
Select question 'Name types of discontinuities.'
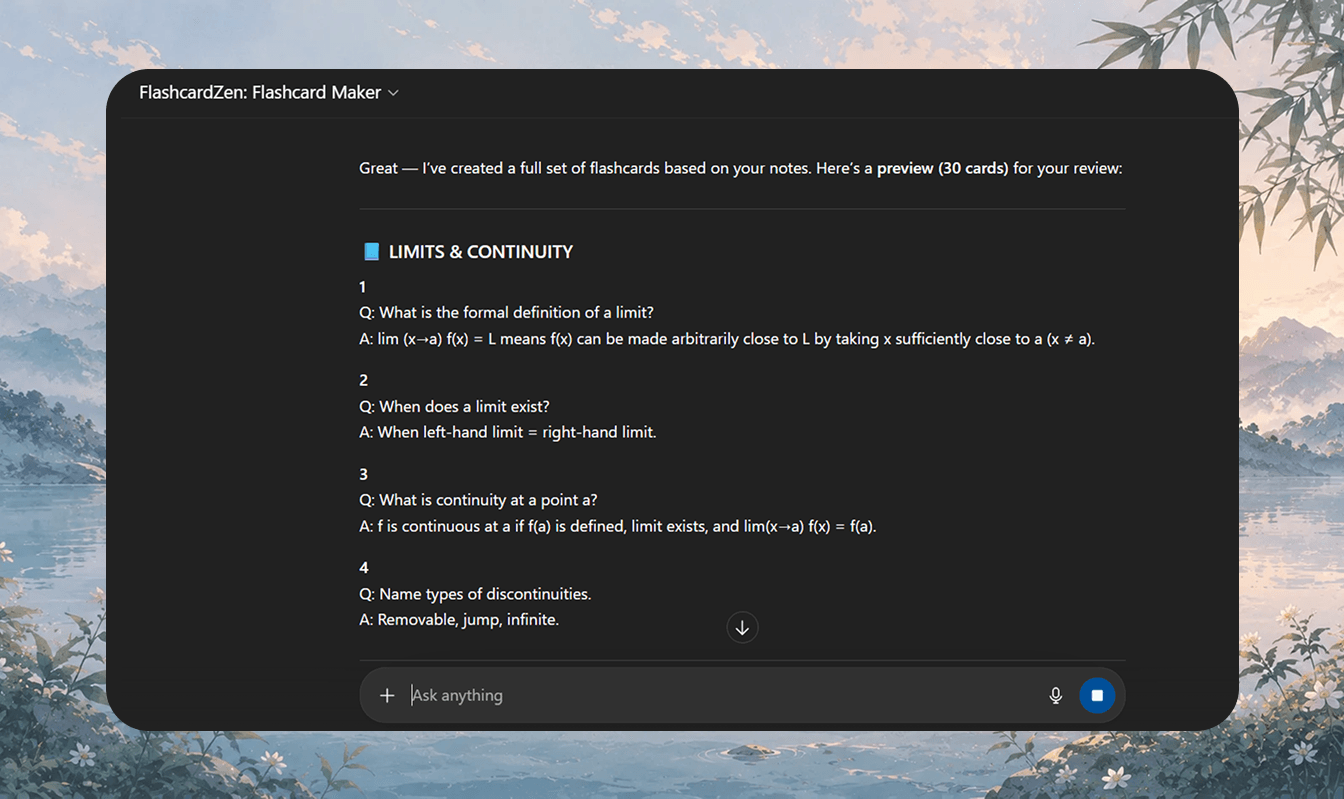coord(475,594)
